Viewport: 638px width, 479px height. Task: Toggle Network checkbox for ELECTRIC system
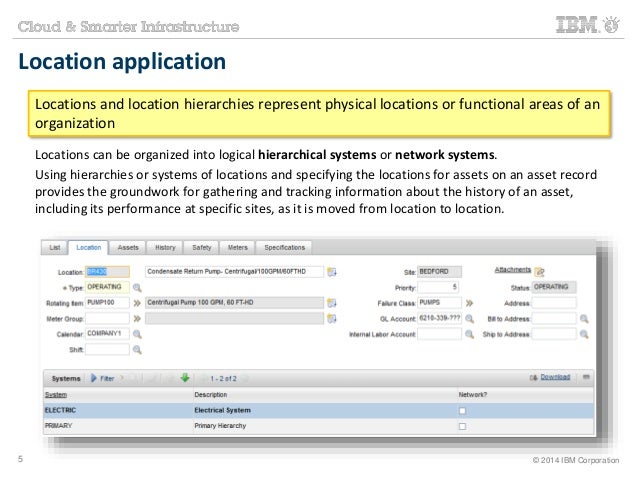[462, 411]
